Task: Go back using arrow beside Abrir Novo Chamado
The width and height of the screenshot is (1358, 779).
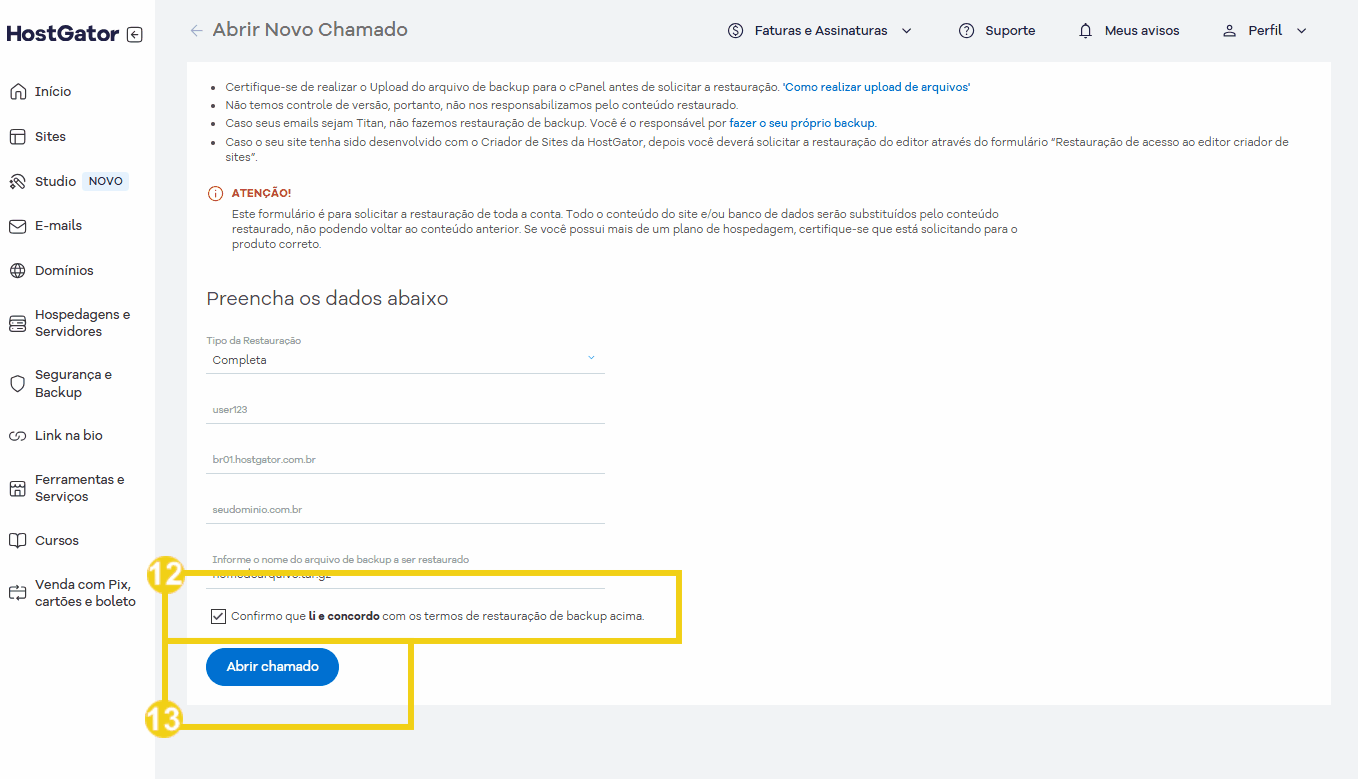Action: (196, 31)
